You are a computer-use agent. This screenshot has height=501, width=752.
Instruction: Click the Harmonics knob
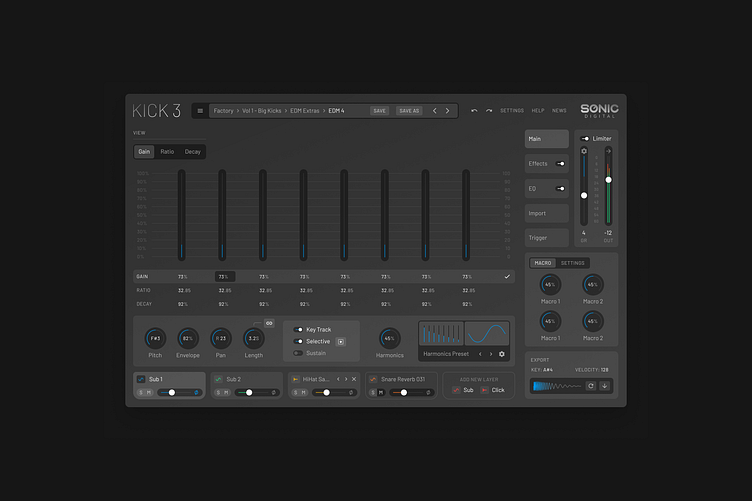pos(389,338)
